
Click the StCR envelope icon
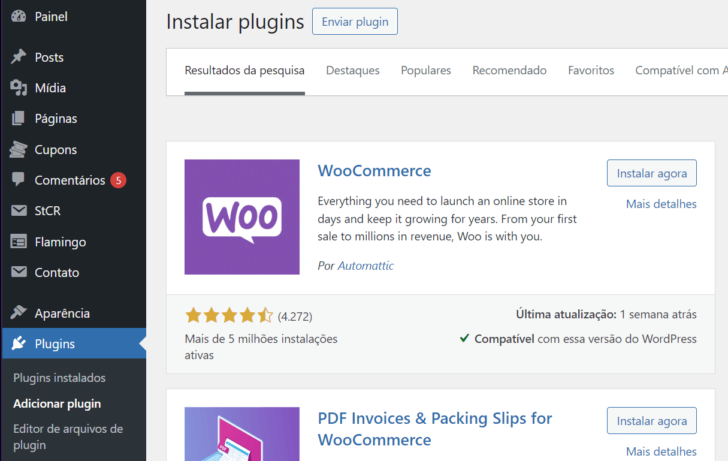19,210
